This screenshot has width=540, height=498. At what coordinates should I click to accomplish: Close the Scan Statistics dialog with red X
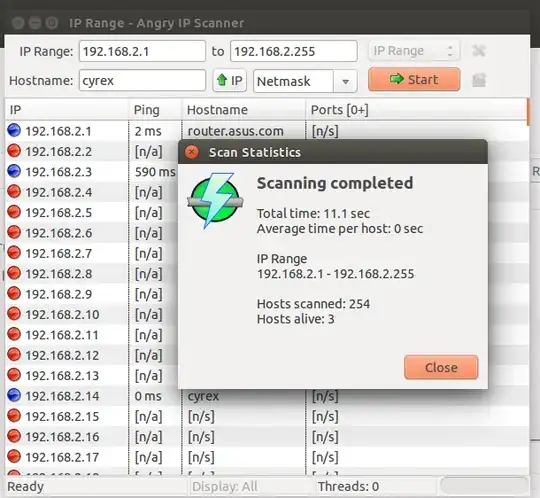[x=191, y=152]
